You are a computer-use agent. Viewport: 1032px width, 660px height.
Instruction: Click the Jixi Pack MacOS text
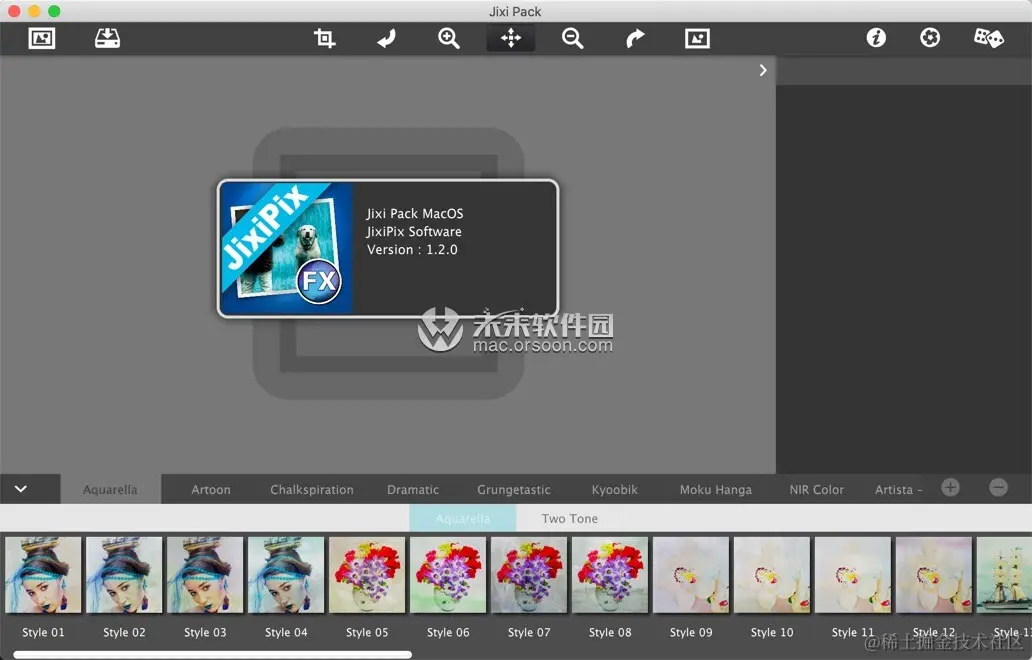tap(415, 213)
